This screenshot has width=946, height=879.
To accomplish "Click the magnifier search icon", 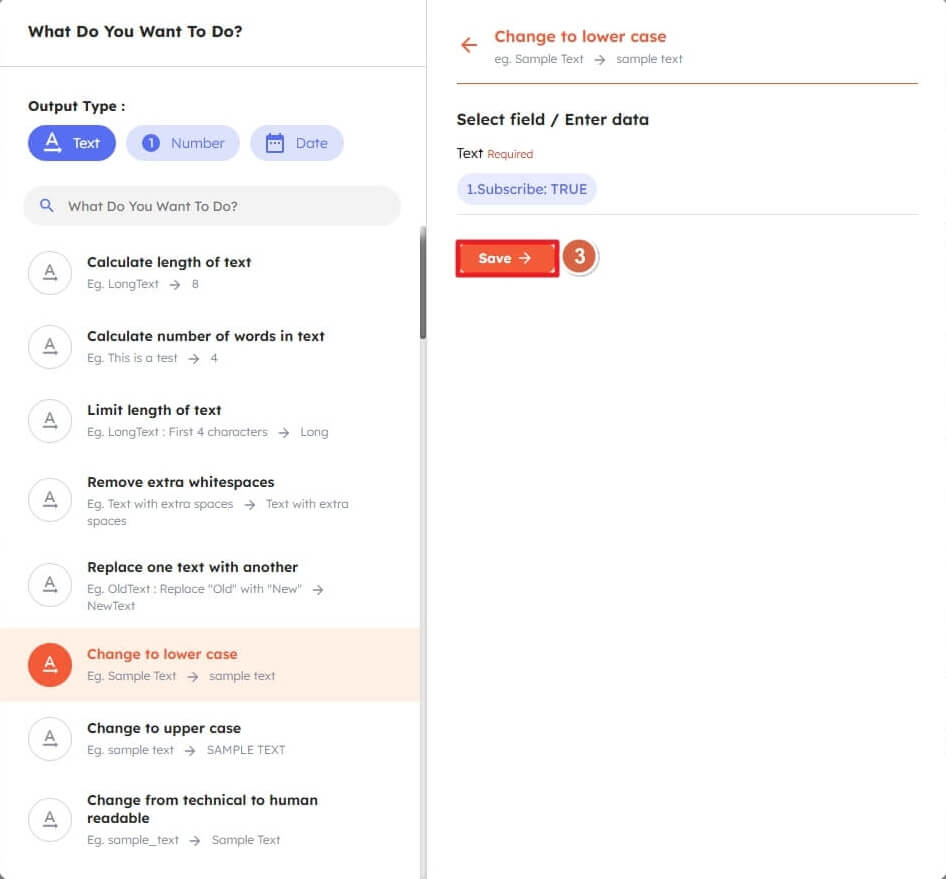I will [46, 206].
